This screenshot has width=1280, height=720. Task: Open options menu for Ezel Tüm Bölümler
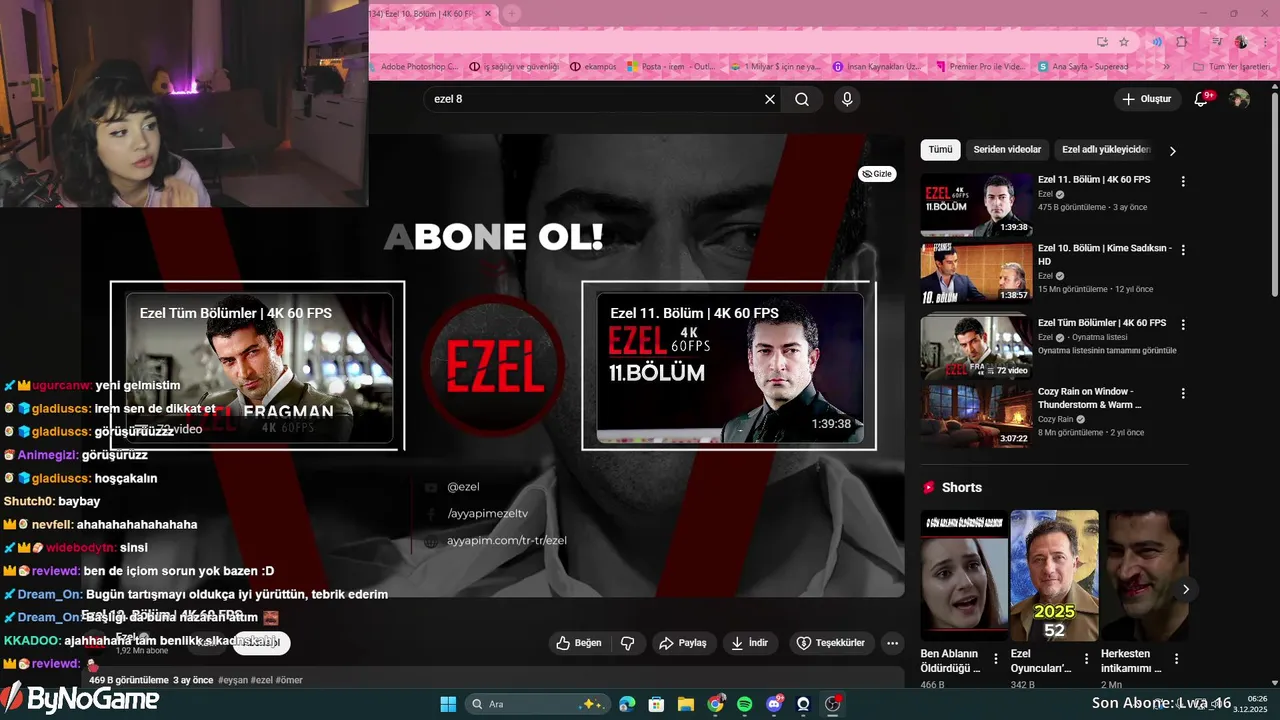1183,325
